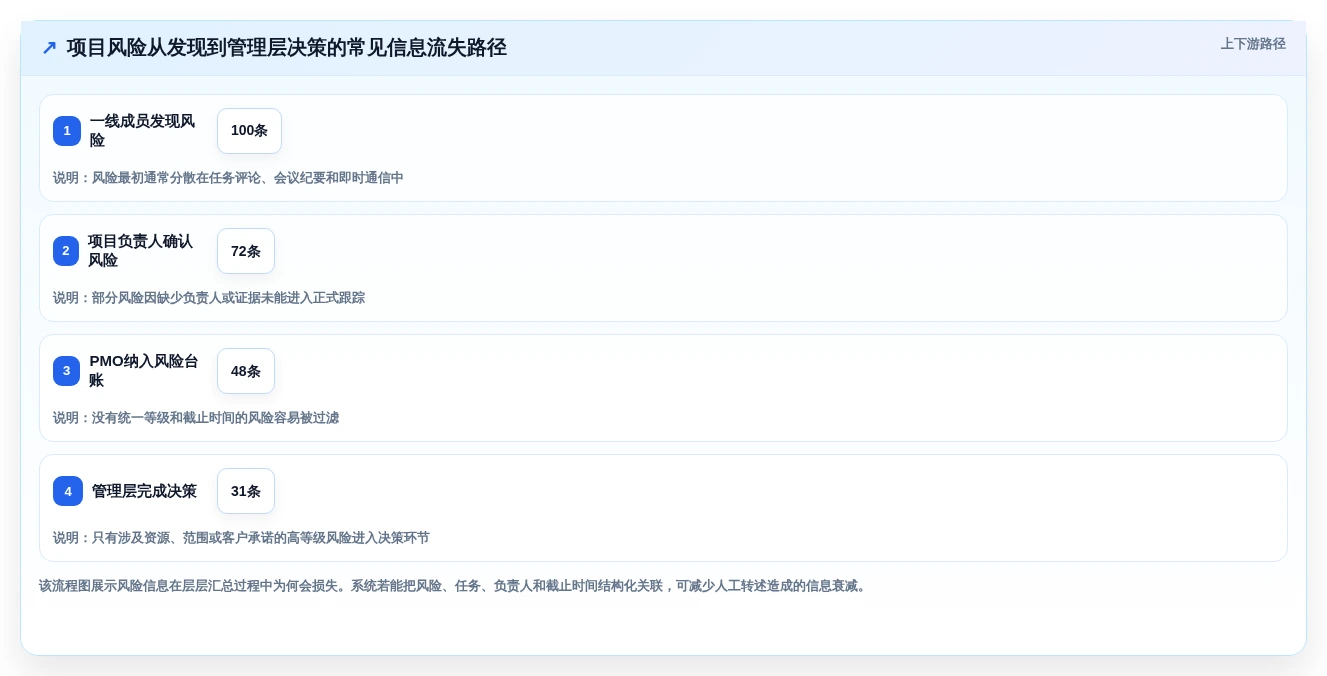Click the note about 没有统一等级和截止时间
This screenshot has width=1327, height=676.
click(x=196, y=418)
